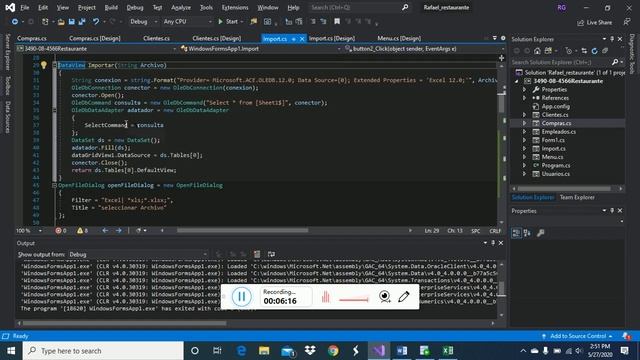640x360 pixels.
Task: Click the Properties wrench icon
Action: pos(540,233)
